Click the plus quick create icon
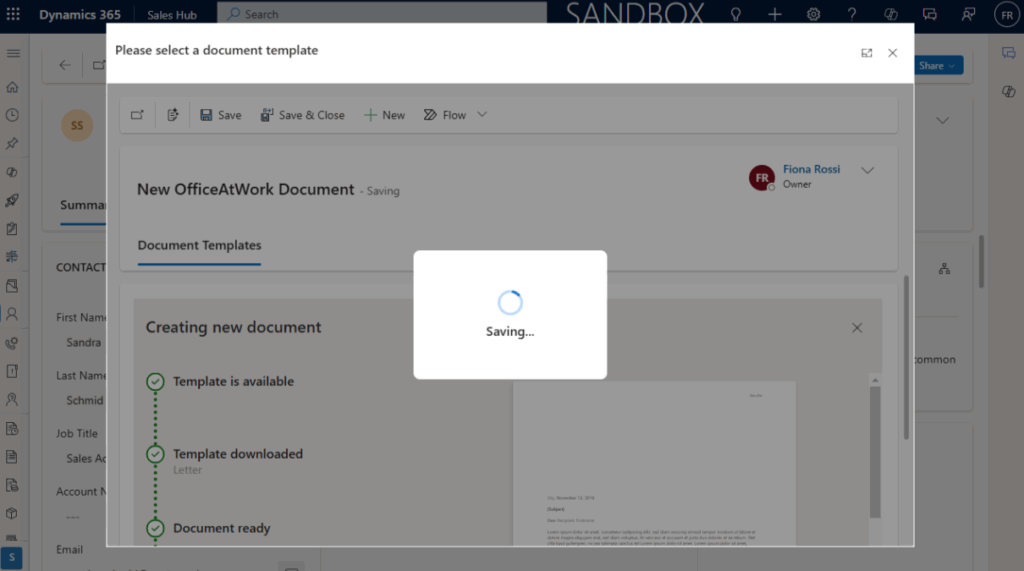The image size is (1024, 571). pyautogui.click(x=775, y=14)
